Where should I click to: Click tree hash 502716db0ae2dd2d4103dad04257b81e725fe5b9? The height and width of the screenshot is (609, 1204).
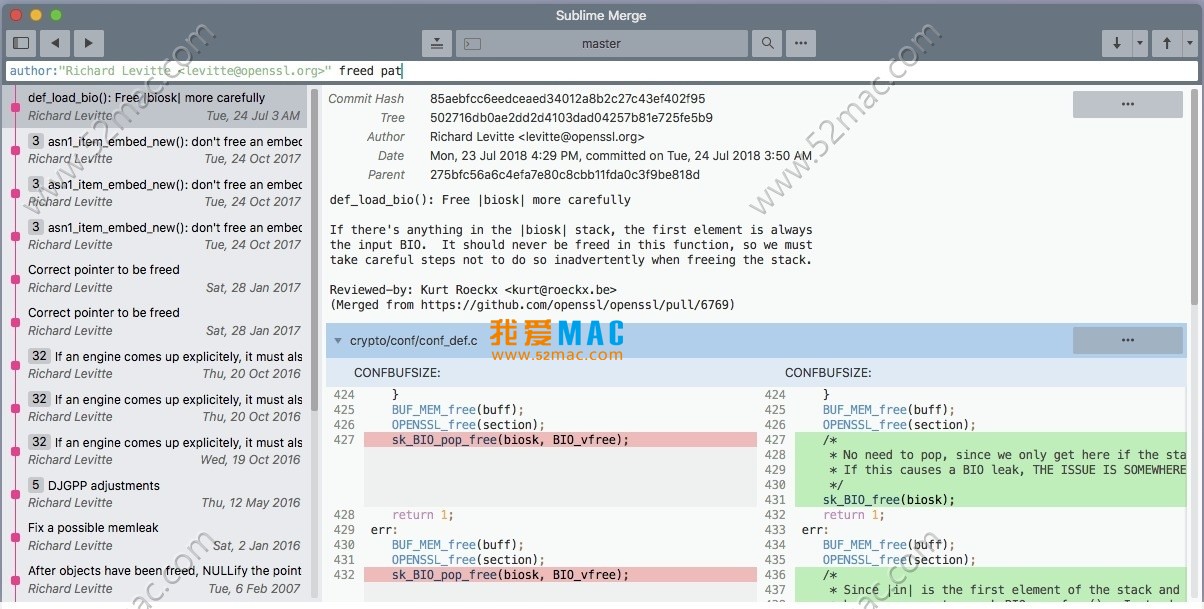point(571,118)
